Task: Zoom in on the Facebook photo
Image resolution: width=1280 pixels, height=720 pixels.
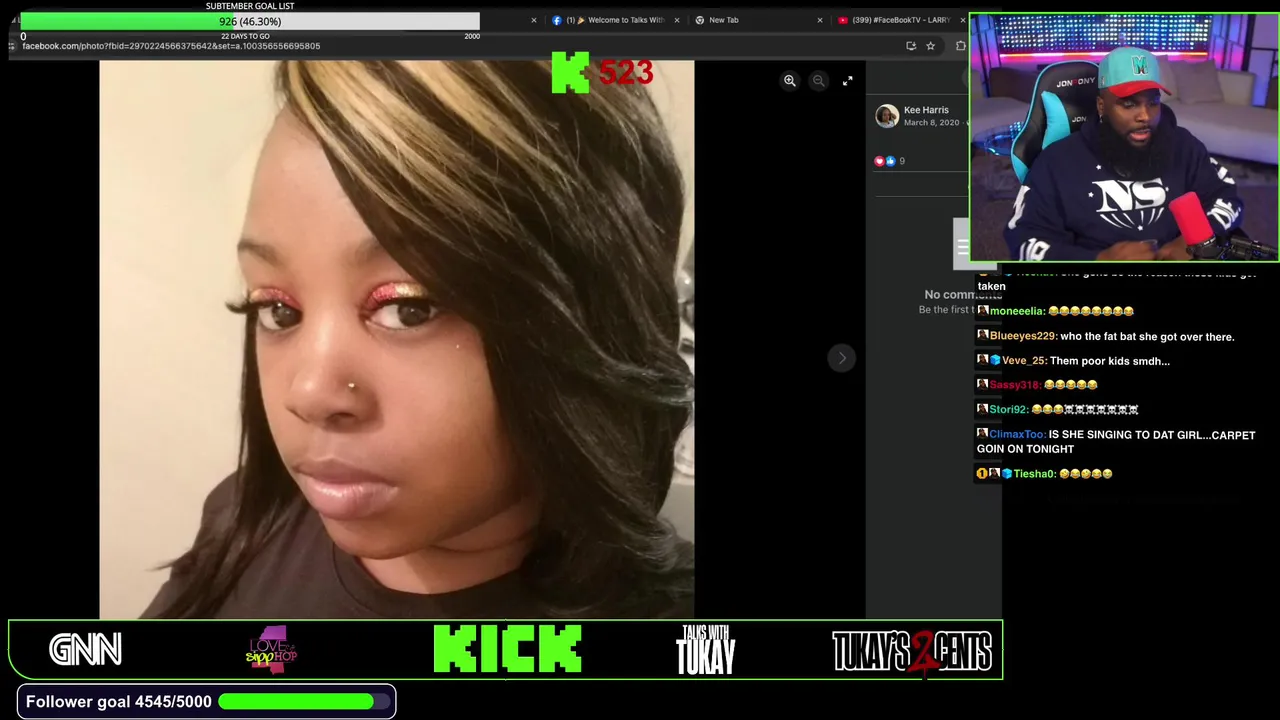Action: click(789, 81)
